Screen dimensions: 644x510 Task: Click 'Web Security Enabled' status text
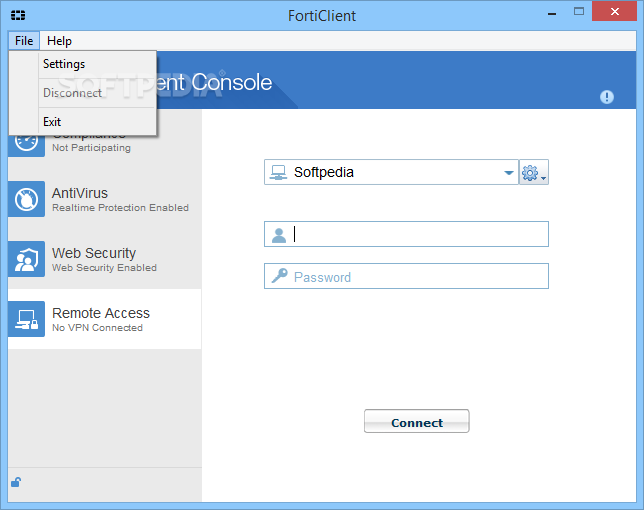104,268
